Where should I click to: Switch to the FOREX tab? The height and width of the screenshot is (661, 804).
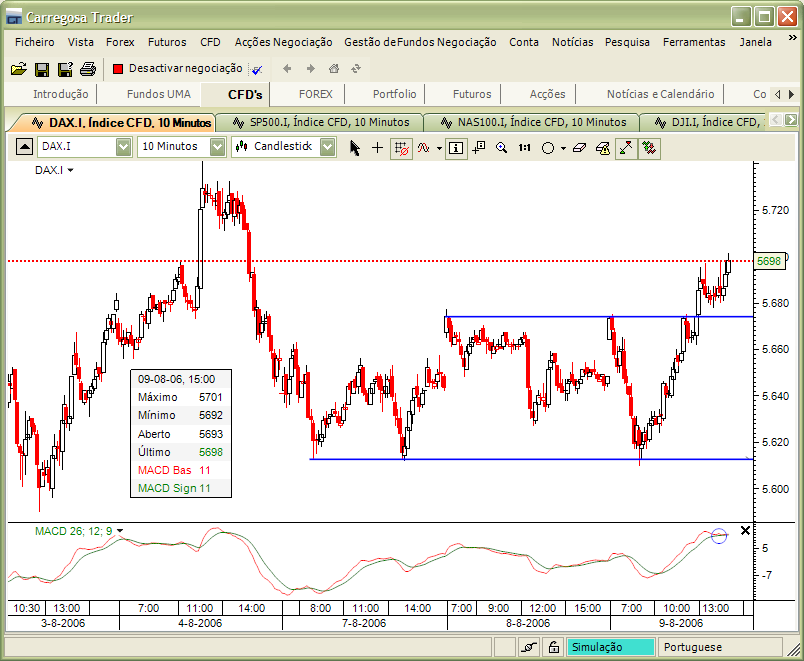point(311,93)
